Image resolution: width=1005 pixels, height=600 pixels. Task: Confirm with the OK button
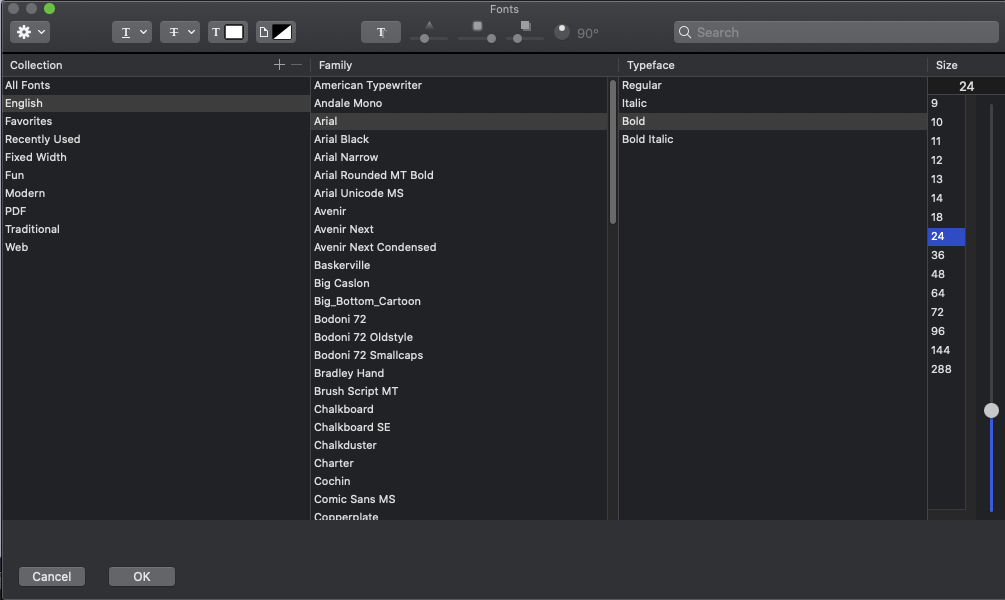tap(141, 576)
